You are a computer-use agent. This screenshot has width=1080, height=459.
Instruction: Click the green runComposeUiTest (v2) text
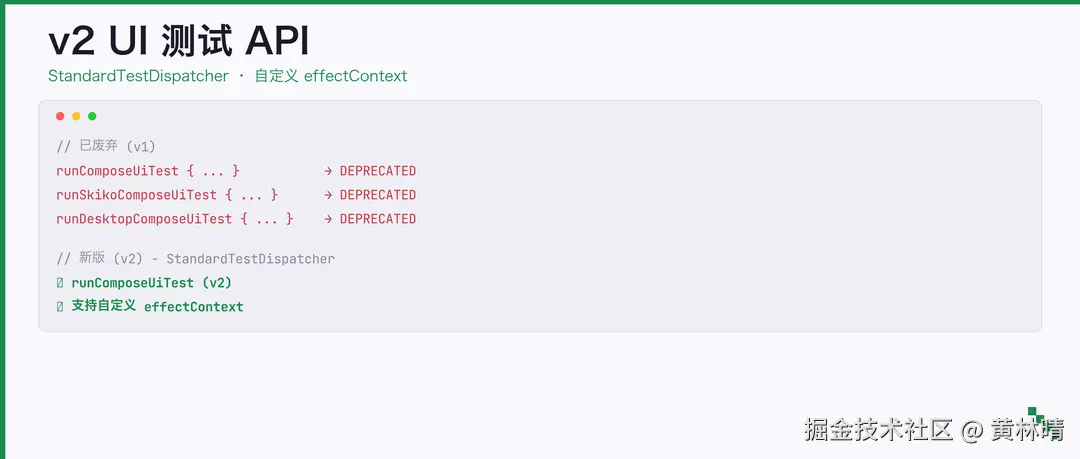[152, 283]
